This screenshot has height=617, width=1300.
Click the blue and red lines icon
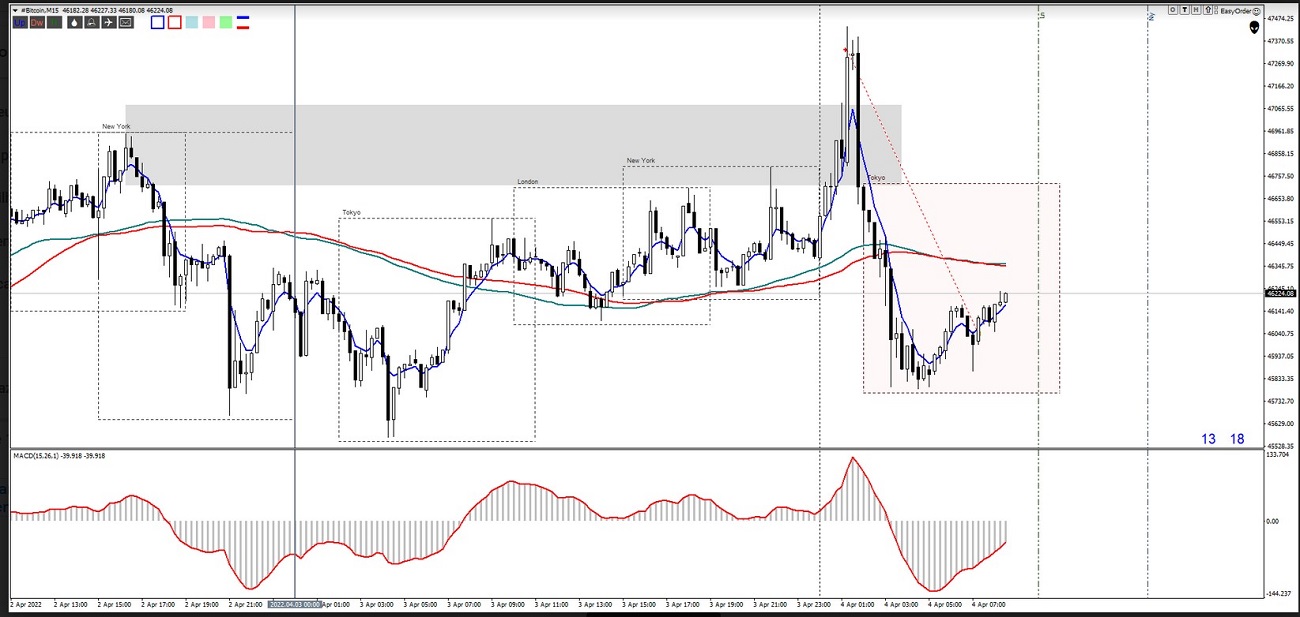[243, 22]
